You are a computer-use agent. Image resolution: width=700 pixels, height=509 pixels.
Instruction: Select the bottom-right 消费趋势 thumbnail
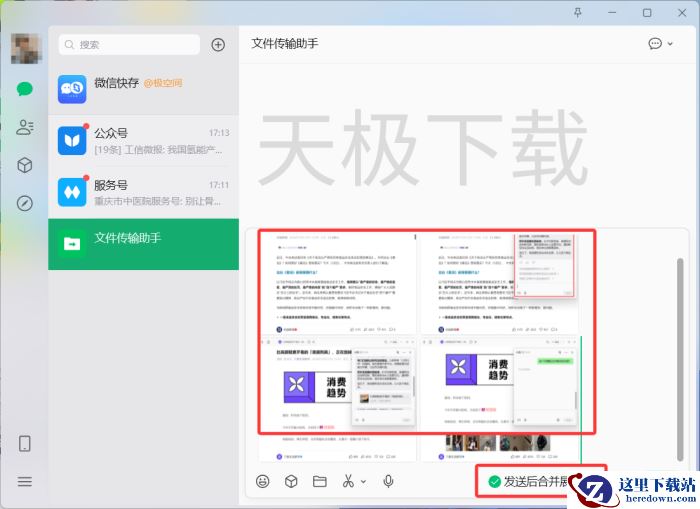pyautogui.click(x=499, y=399)
